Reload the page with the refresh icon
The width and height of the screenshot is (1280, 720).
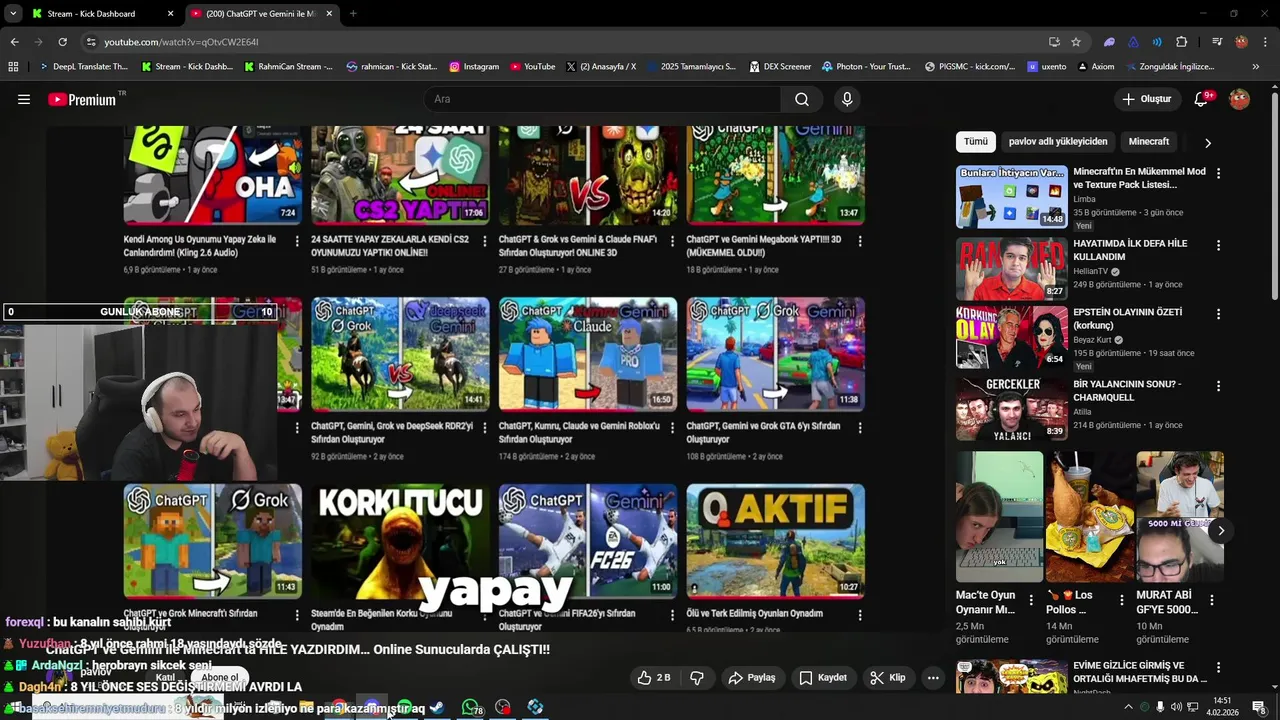tap(62, 42)
